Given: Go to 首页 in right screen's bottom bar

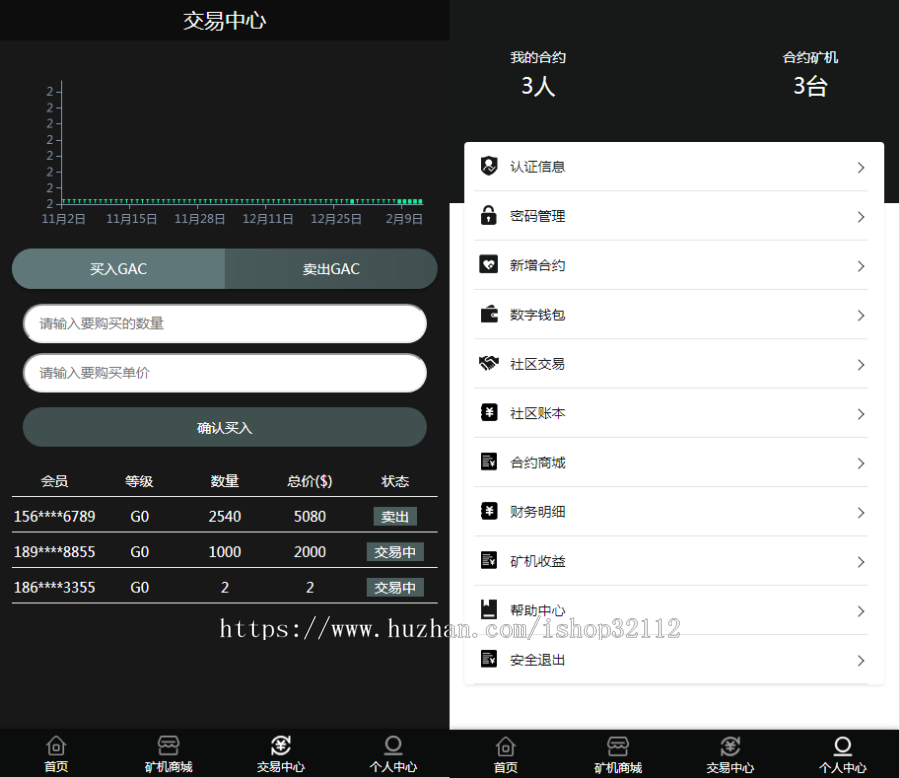Looking at the screenshot, I should coord(506,755).
